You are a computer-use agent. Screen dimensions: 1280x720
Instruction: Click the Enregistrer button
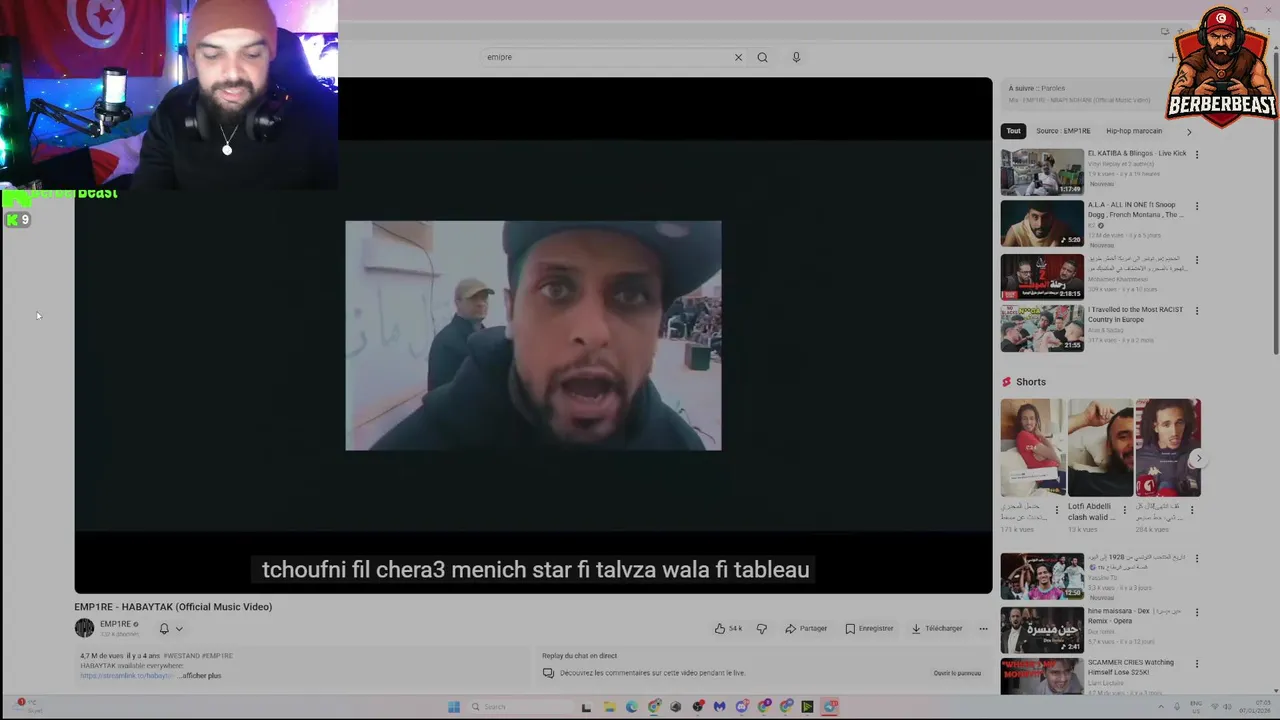869,629
